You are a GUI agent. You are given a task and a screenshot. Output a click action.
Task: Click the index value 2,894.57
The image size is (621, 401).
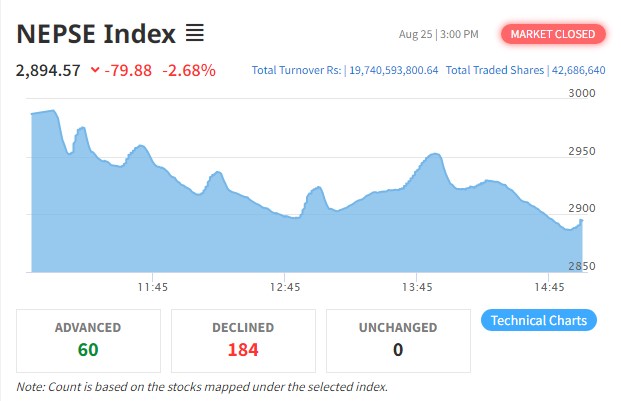(49, 70)
